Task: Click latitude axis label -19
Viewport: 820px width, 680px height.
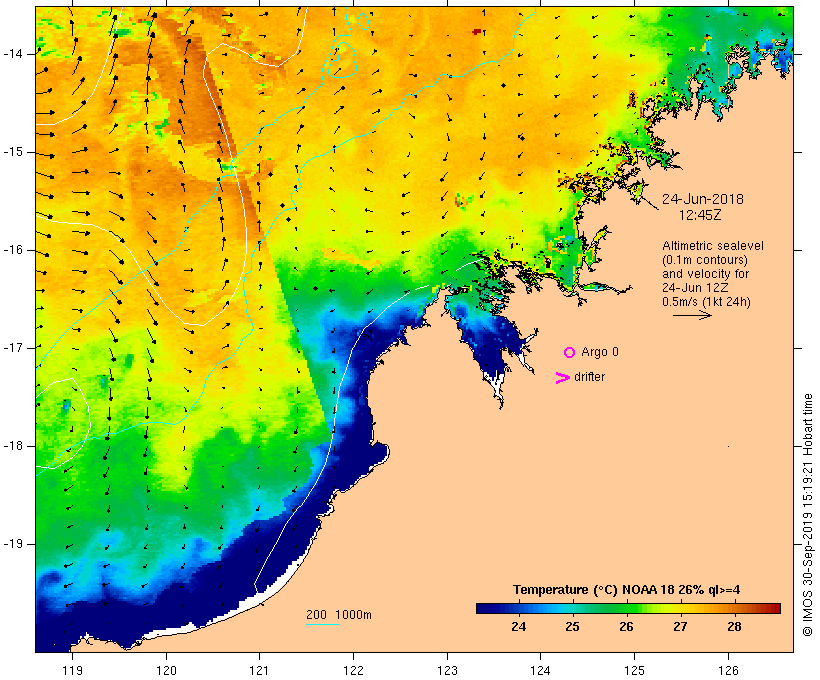Action: [13, 544]
